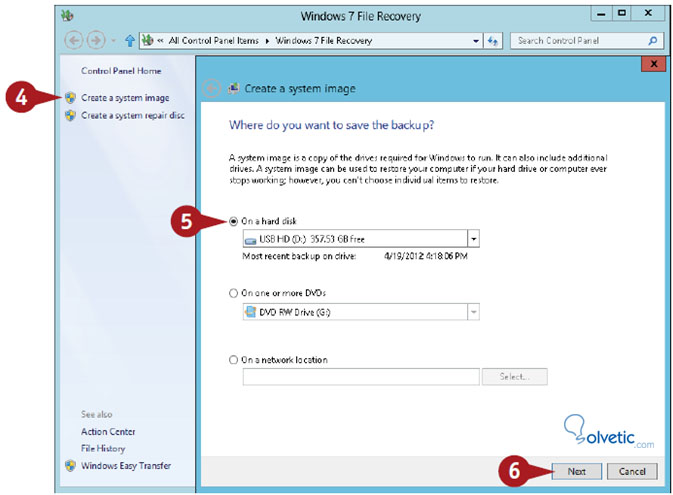Click the Next button
Viewport: 673px width, 495px height.
coord(576,471)
